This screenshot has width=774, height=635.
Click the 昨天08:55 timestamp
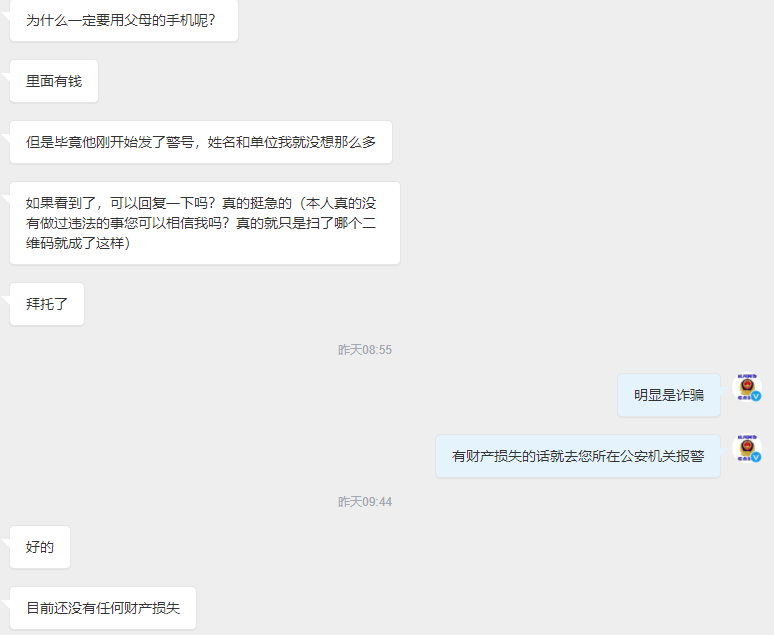click(365, 350)
